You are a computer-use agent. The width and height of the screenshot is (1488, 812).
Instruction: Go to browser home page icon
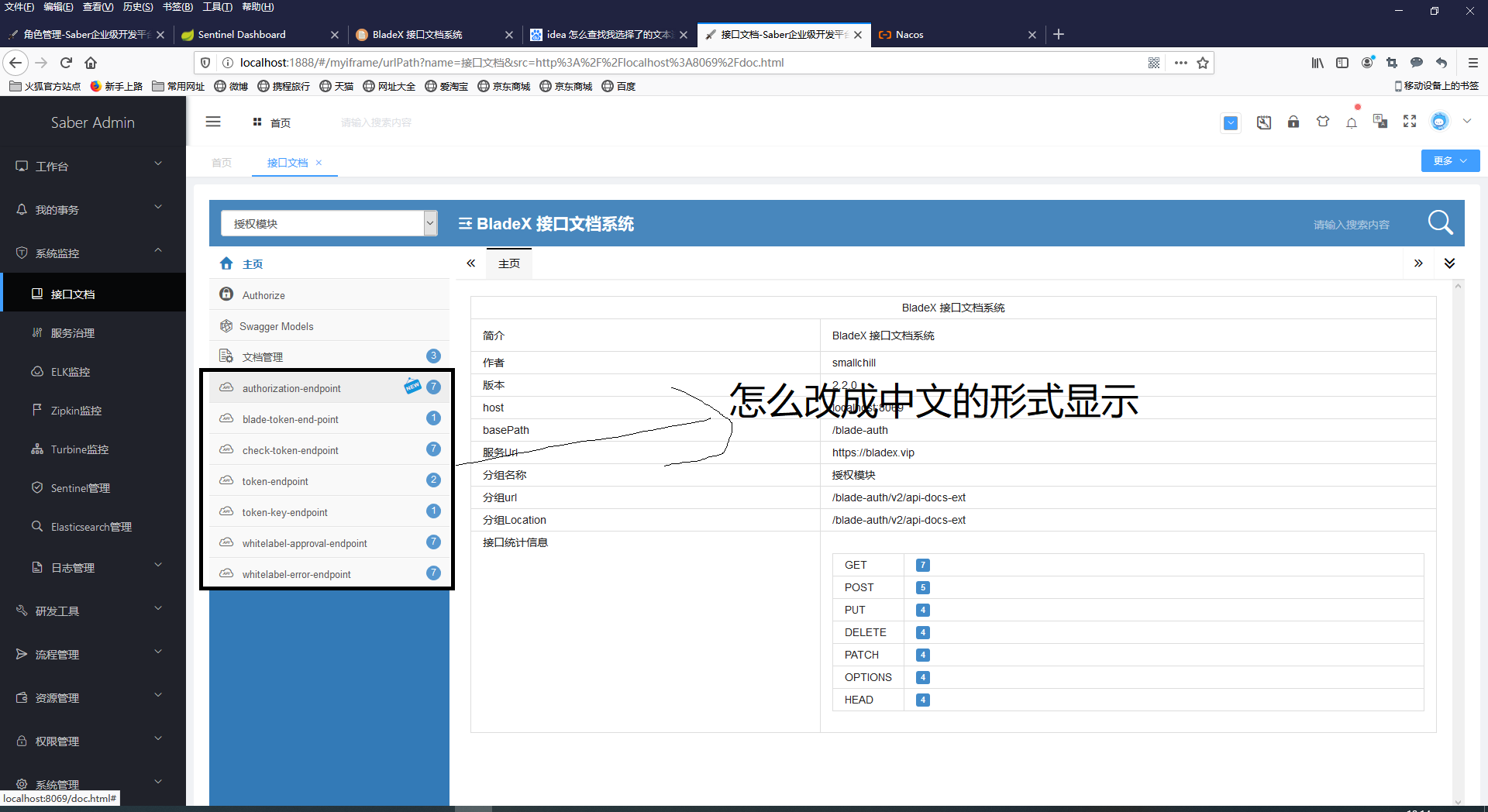pos(91,63)
